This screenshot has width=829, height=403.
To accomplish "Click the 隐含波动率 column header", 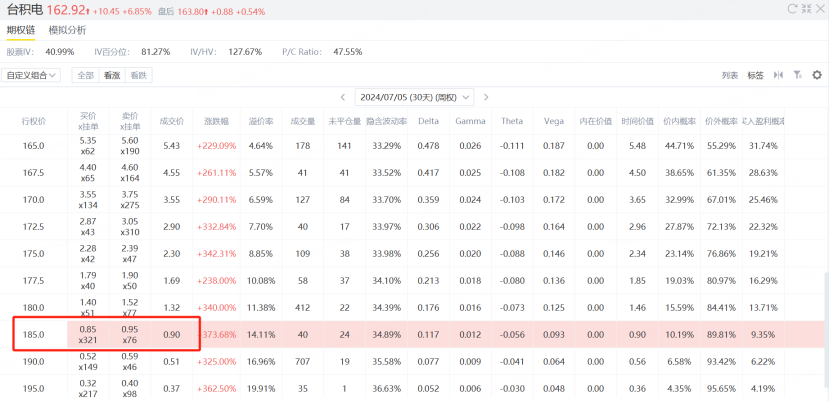I will tap(387, 121).
